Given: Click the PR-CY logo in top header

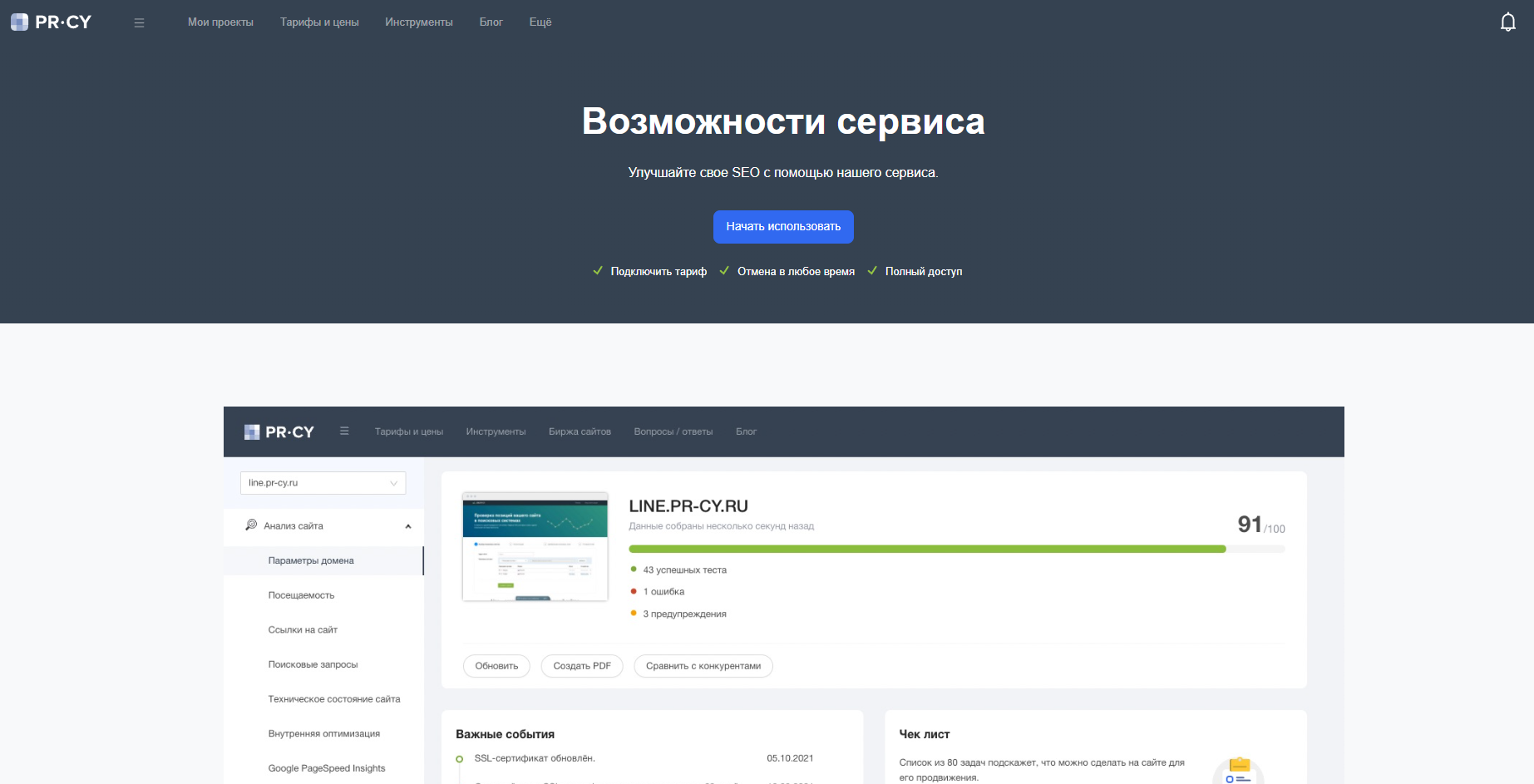Looking at the screenshot, I should click(x=52, y=22).
